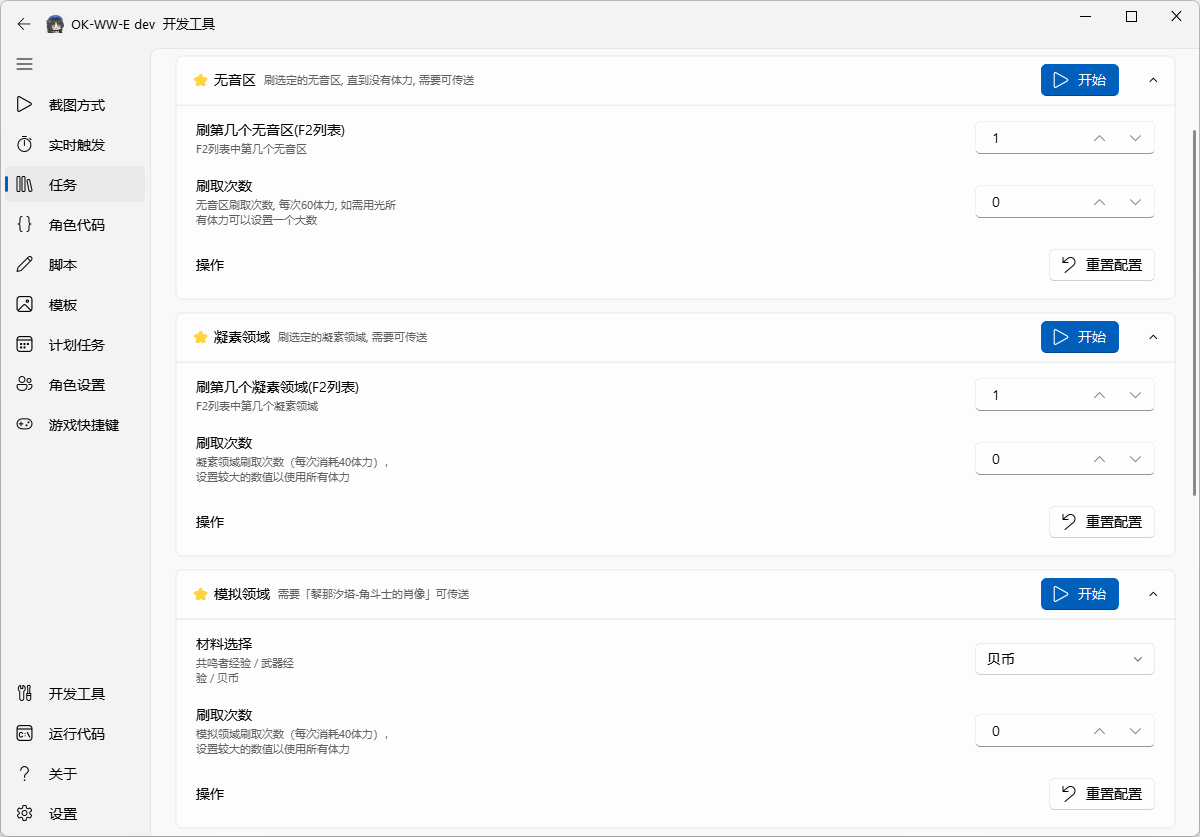Click the vertical scrollbar thumb

[x=1194, y=313]
